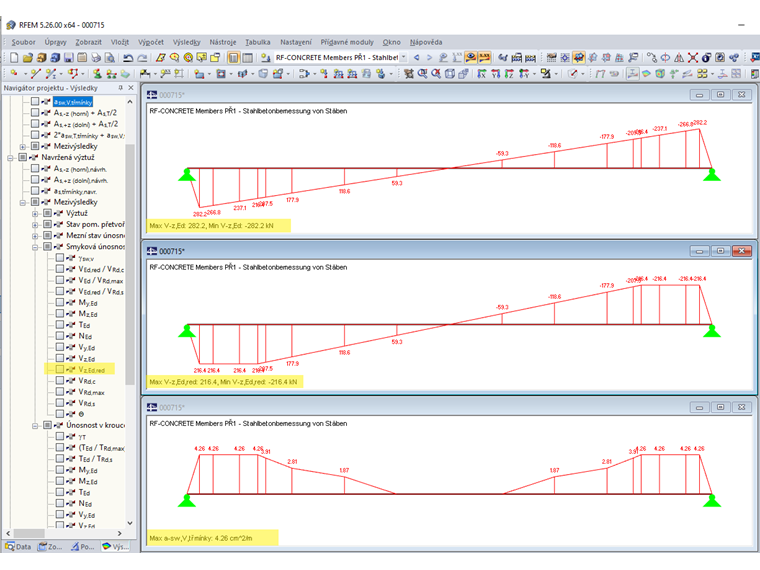Open the Nápověda menu
This screenshot has width=760, height=570.
[x=426, y=42]
